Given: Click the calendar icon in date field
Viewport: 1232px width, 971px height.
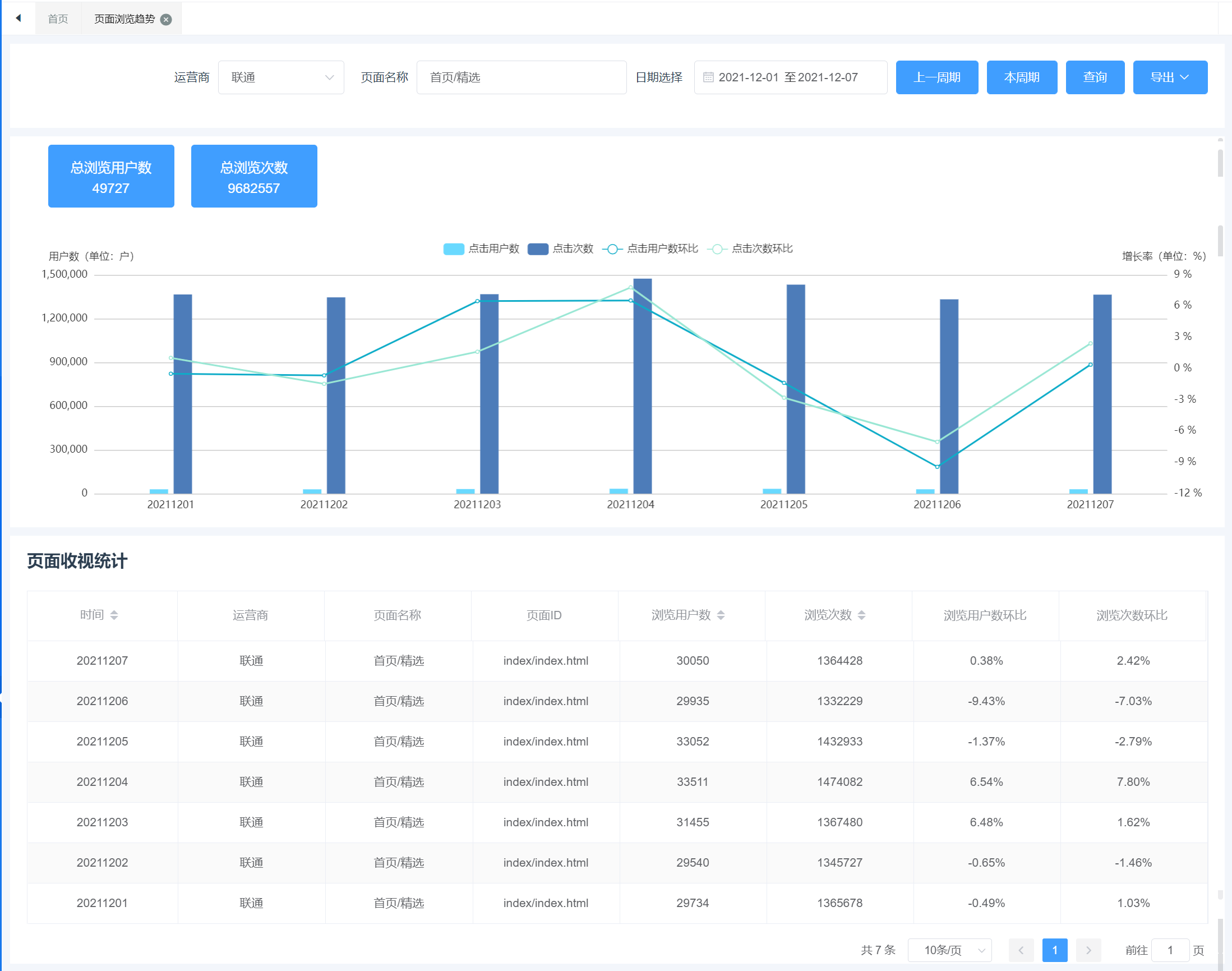Looking at the screenshot, I should click(x=708, y=77).
